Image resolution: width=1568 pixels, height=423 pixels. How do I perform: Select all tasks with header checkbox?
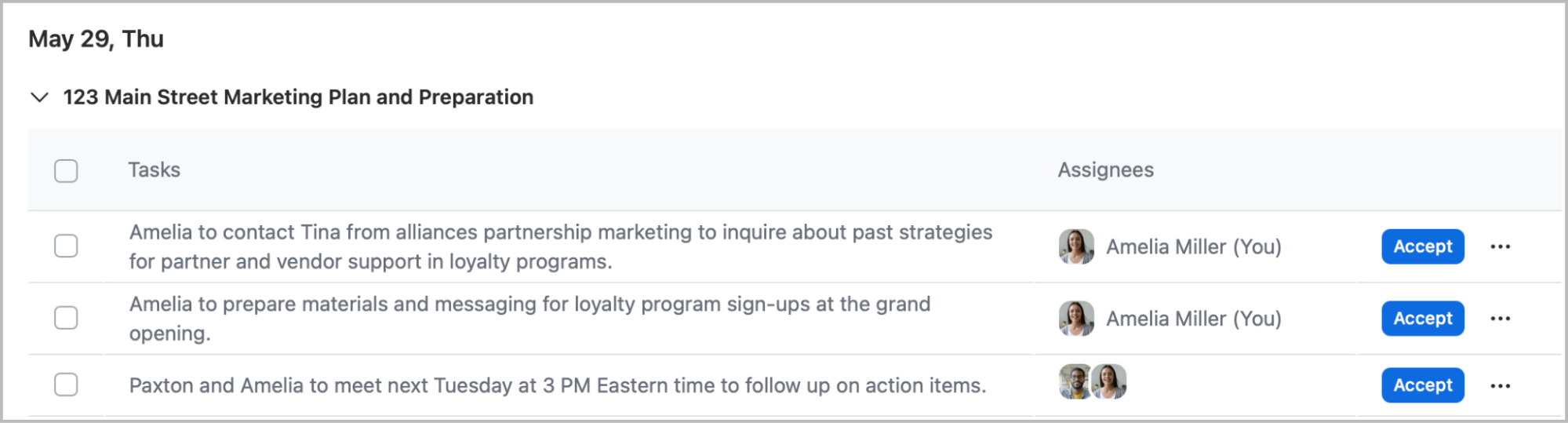pyautogui.click(x=66, y=171)
